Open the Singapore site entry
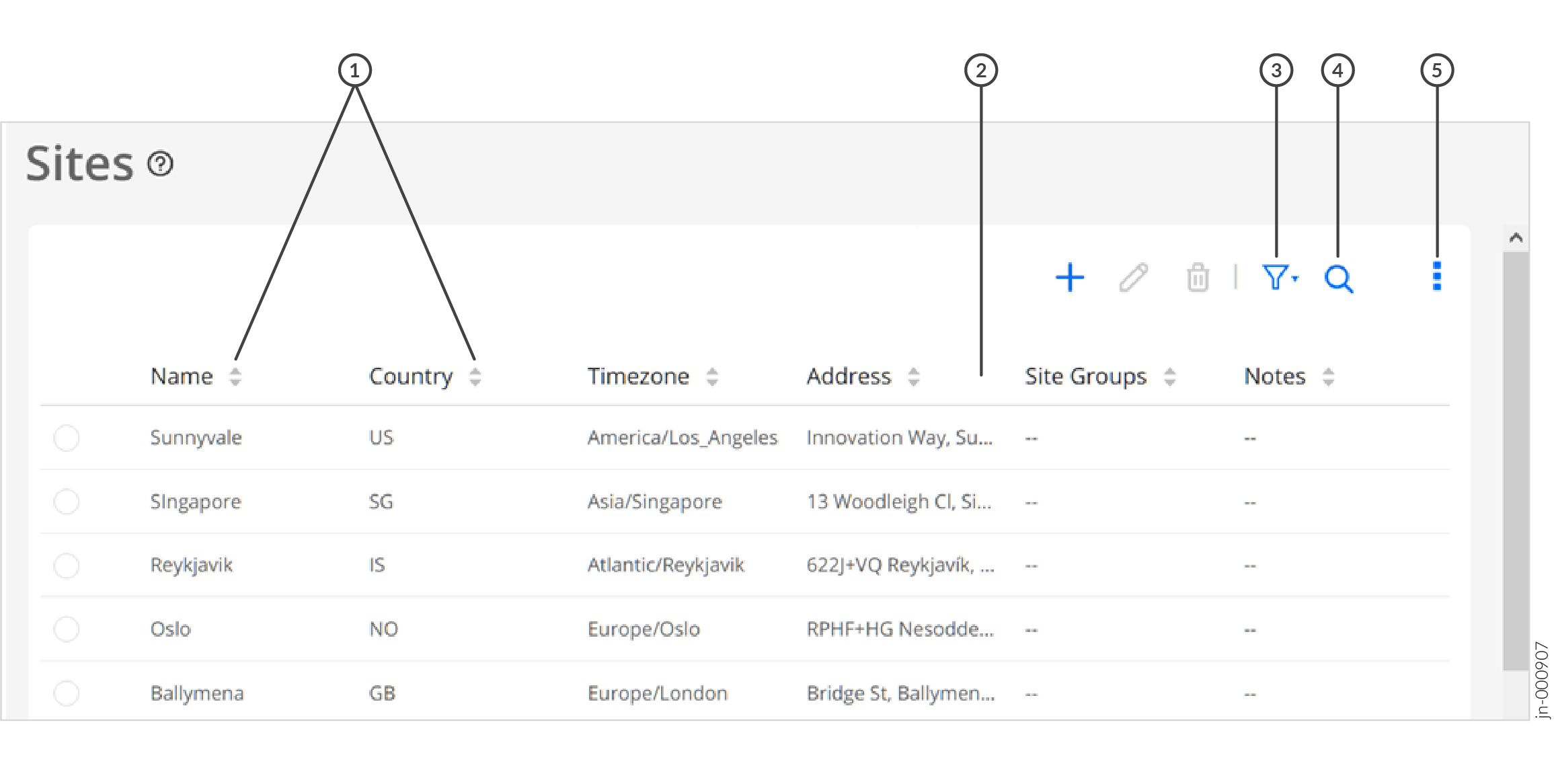This screenshot has height=784, width=1554. tap(196, 502)
